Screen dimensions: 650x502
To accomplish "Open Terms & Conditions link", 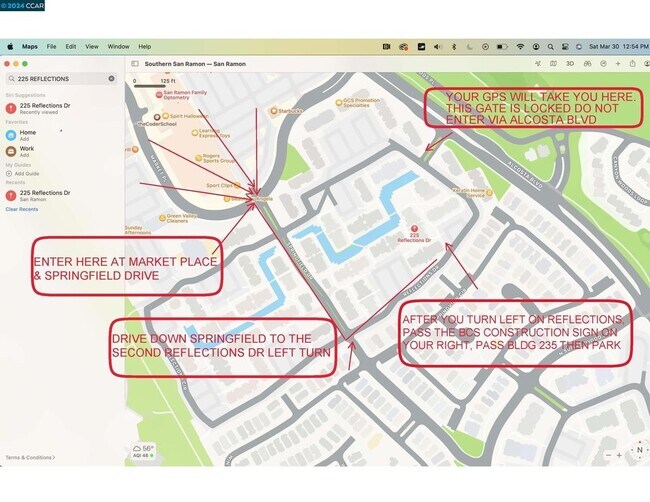I will coord(30,457).
